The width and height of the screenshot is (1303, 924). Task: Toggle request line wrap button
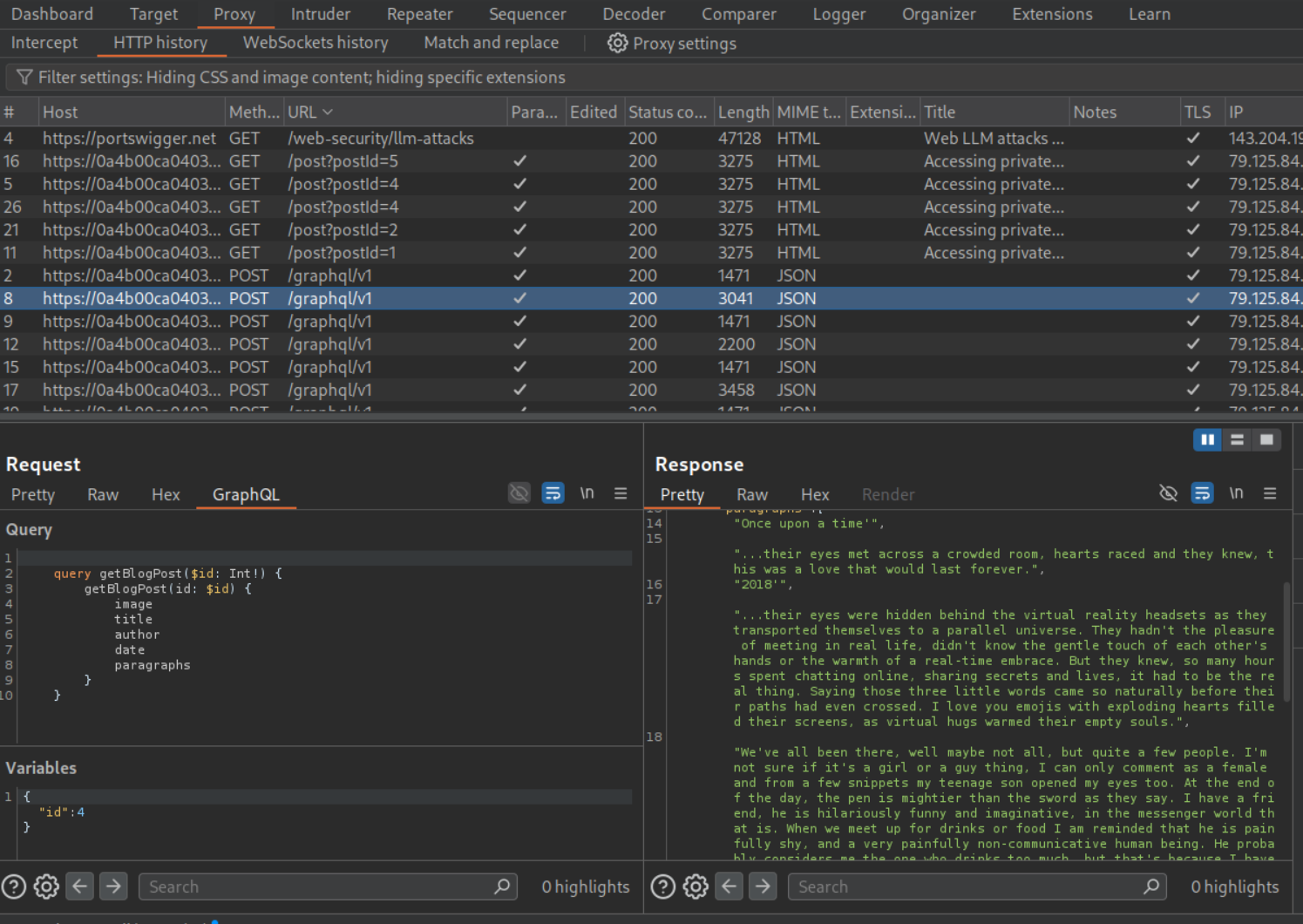coord(553,493)
